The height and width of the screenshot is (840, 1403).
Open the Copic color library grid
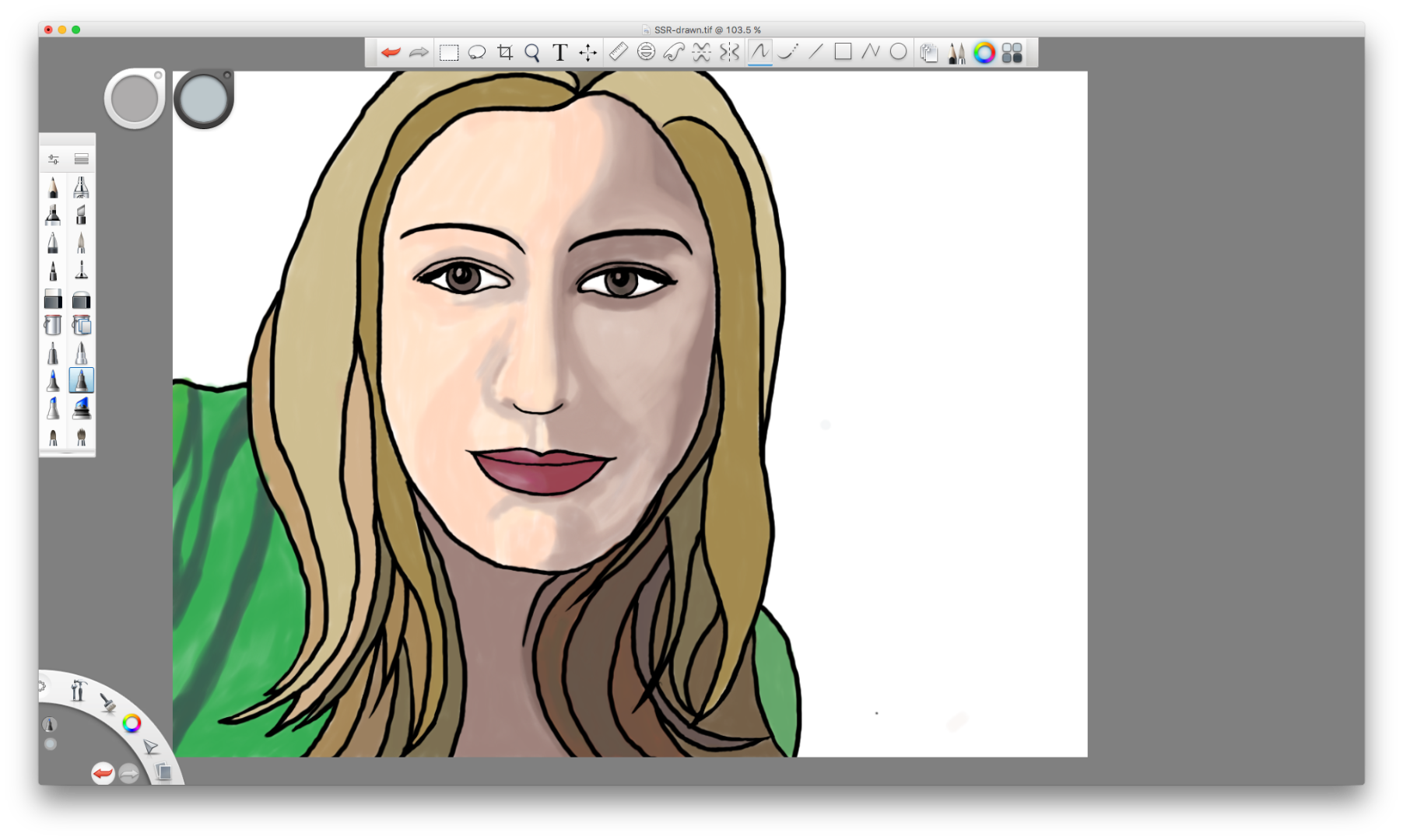tap(1012, 52)
